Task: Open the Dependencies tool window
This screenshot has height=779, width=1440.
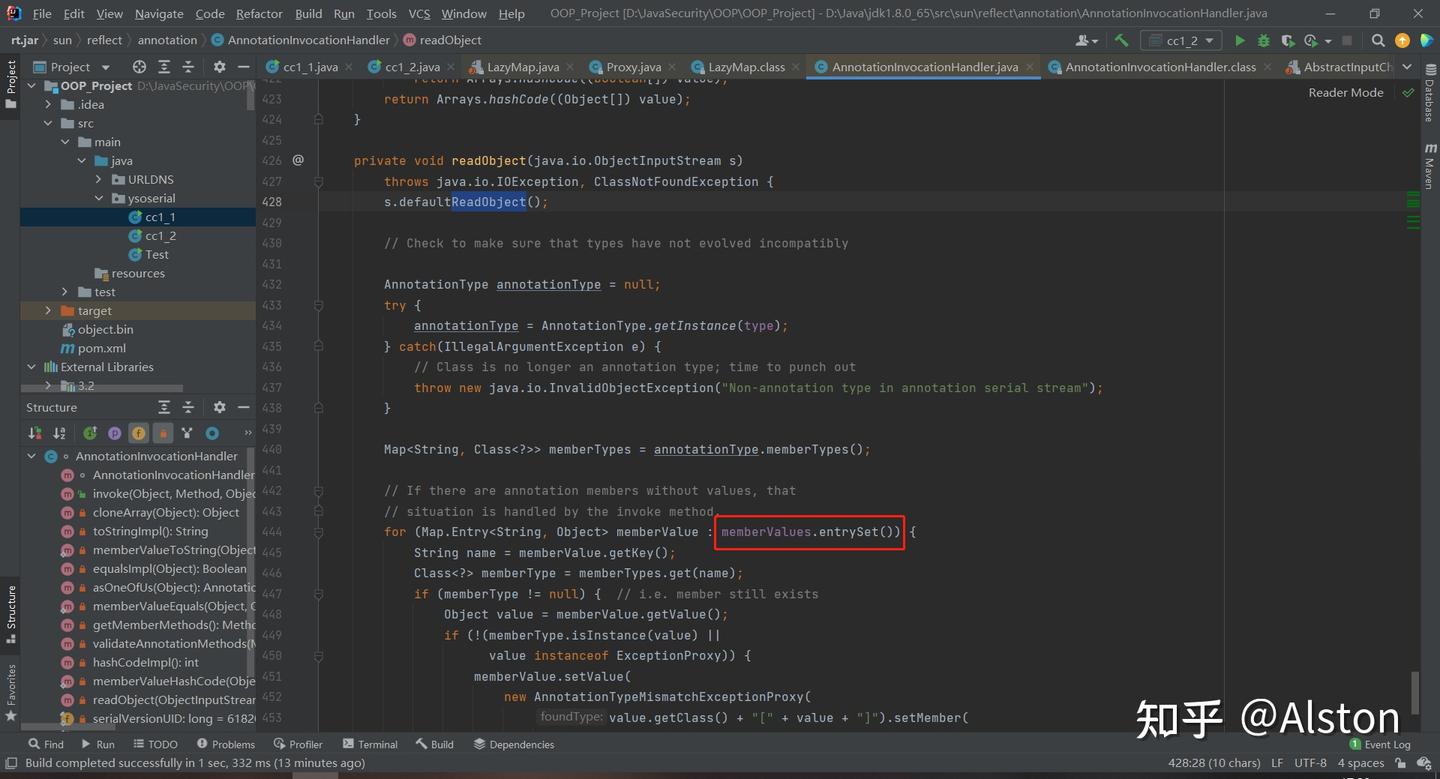Action: click(x=514, y=744)
